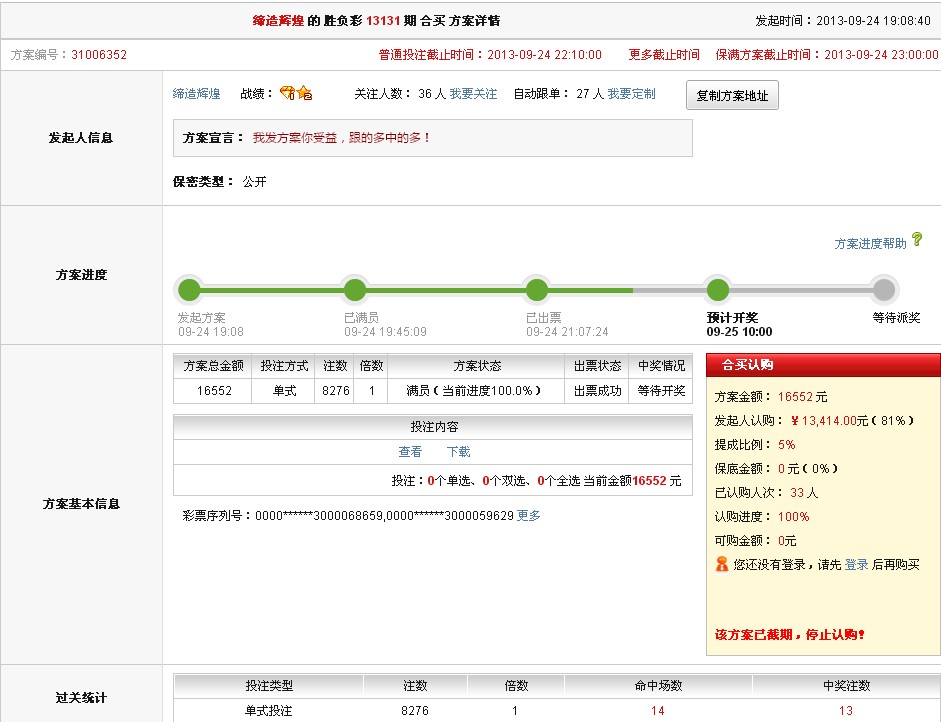Viewport: 941px width, 722px height.
Task: Open the 我要定制 auto-follow link
Action: click(632, 94)
